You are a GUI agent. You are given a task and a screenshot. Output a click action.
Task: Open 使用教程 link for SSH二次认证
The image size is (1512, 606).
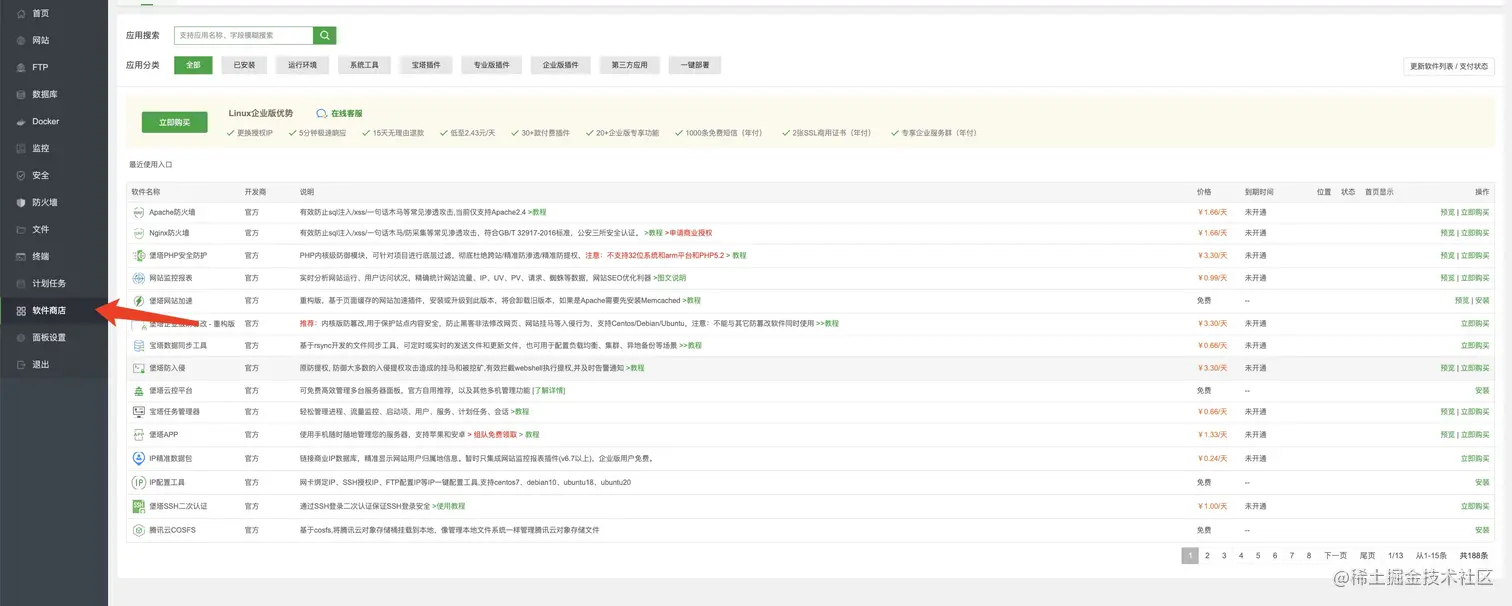pyautogui.click(x=449, y=506)
